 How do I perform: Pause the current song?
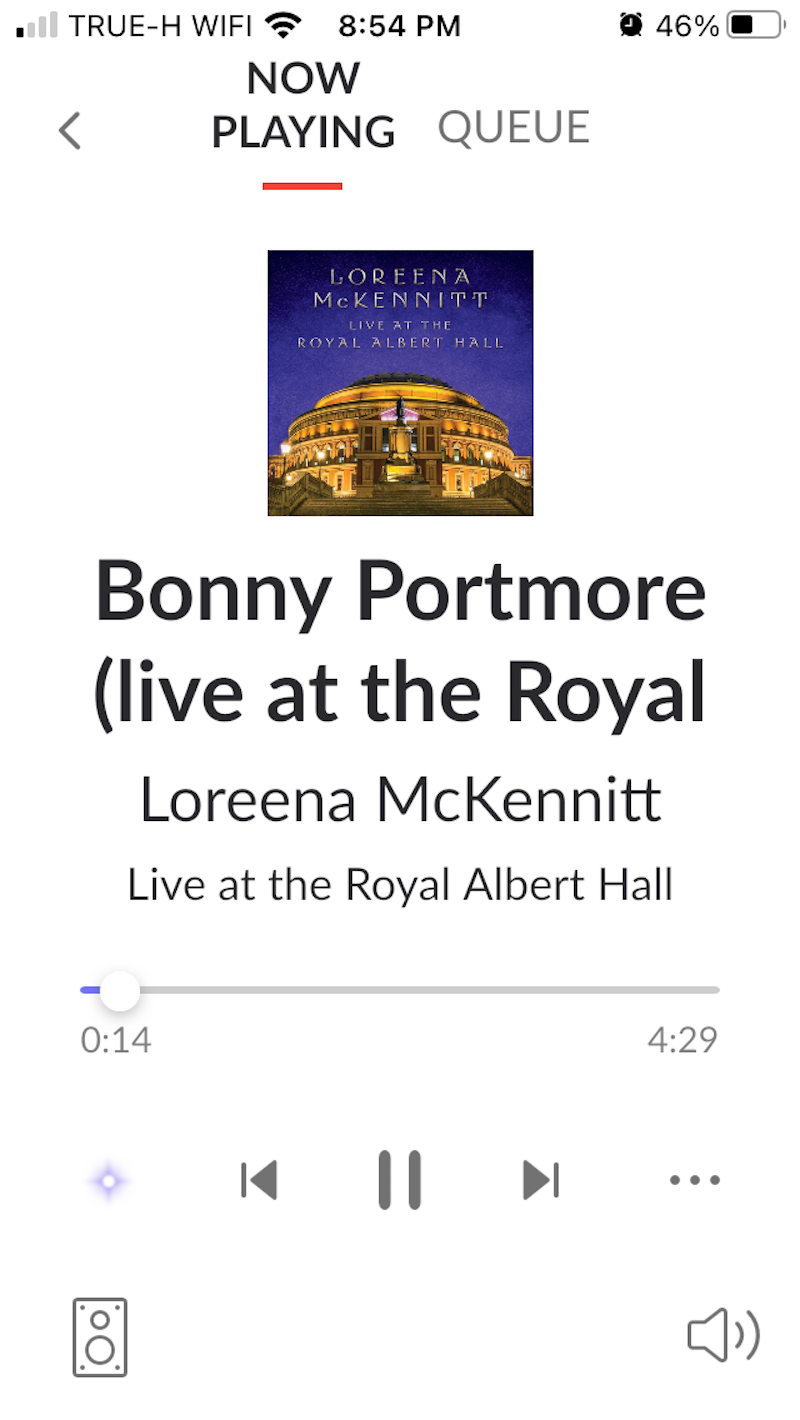coord(400,1180)
